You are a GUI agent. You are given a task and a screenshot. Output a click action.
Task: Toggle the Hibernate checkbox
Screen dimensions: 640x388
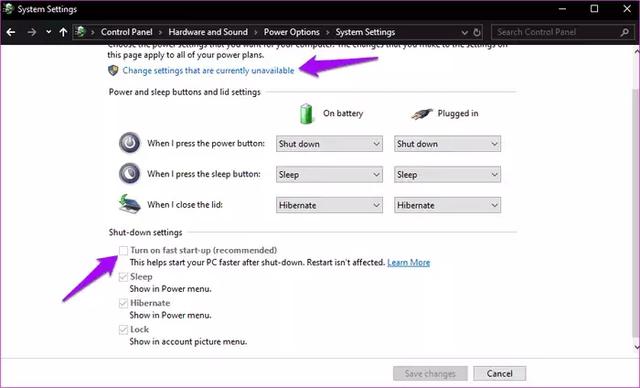click(x=123, y=303)
